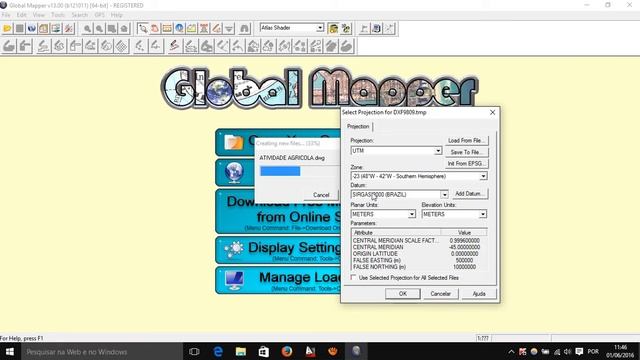Viewport: 640px width, 360px height.
Task: Cancel the Creating new files progress
Action: pyautogui.click(x=321, y=195)
